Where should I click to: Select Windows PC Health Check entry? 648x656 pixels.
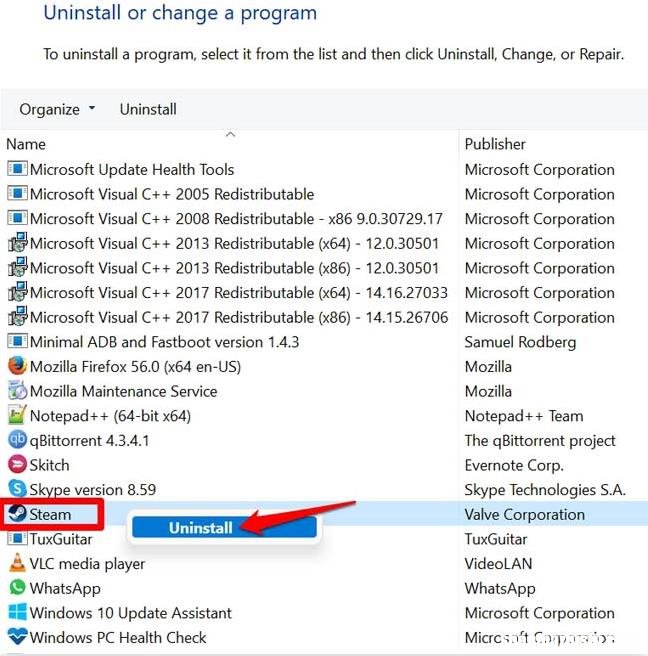tap(118, 638)
